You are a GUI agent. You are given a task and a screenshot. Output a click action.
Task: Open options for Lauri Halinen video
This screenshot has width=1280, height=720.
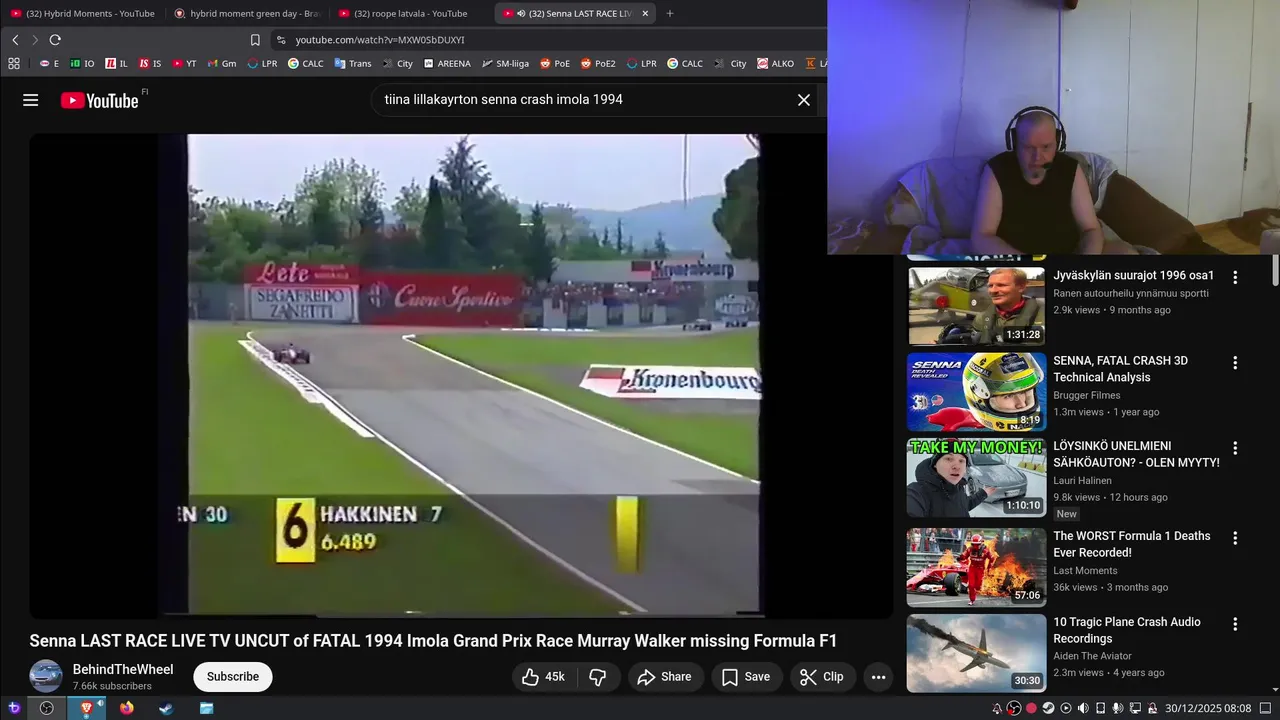[1235, 448]
